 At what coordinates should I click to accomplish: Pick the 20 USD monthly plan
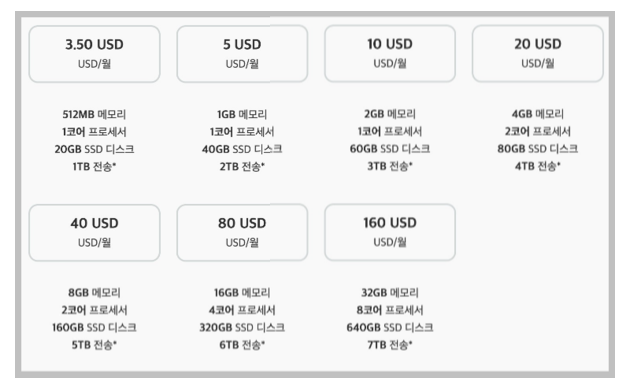pyautogui.click(x=538, y=54)
